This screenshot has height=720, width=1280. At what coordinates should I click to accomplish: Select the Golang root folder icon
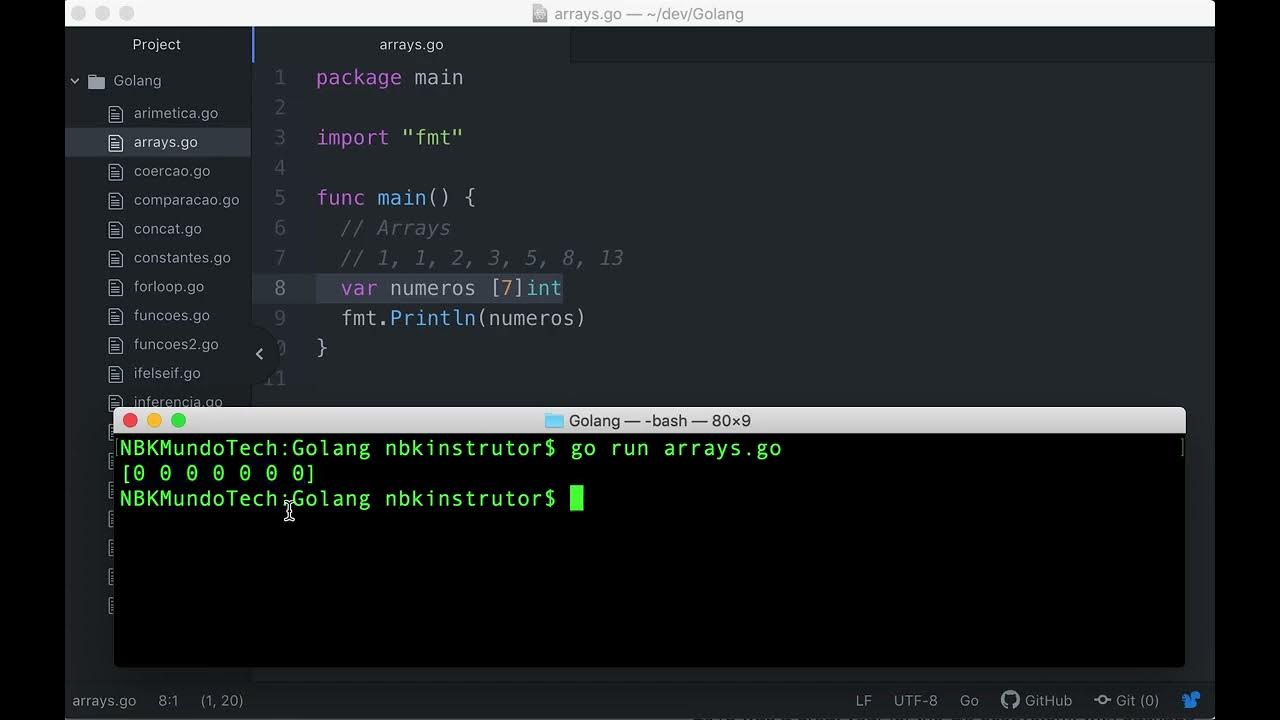[97, 81]
